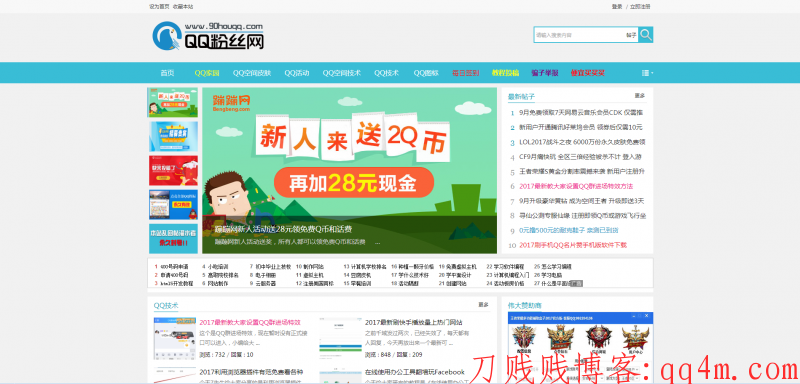
Task: Open the QQ活动 nav item
Action: pyautogui.click(x=297, y=73)
